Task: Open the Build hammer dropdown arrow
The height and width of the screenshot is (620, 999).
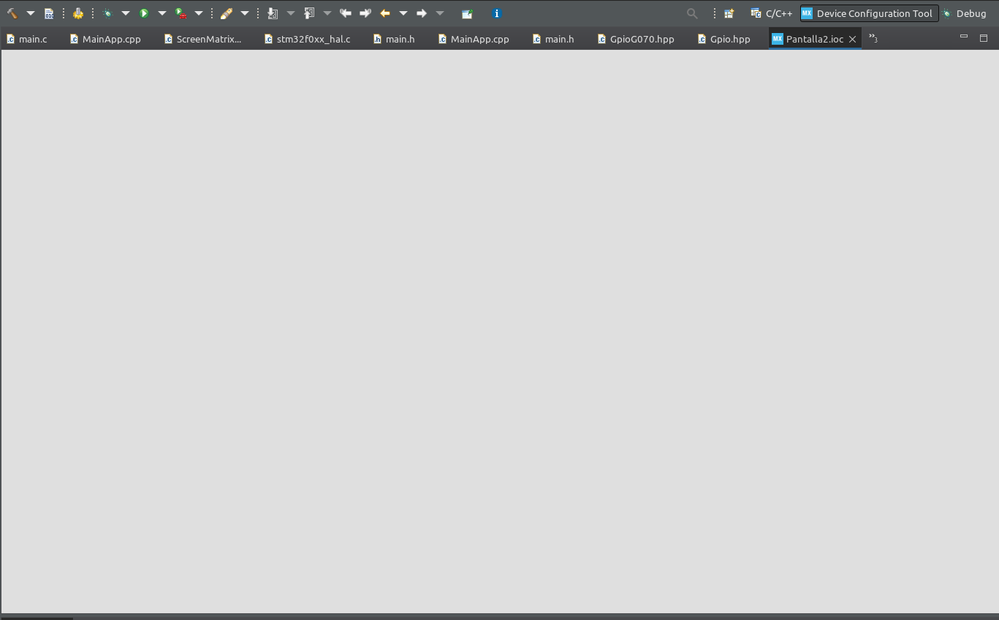Action: pos(30,13)
